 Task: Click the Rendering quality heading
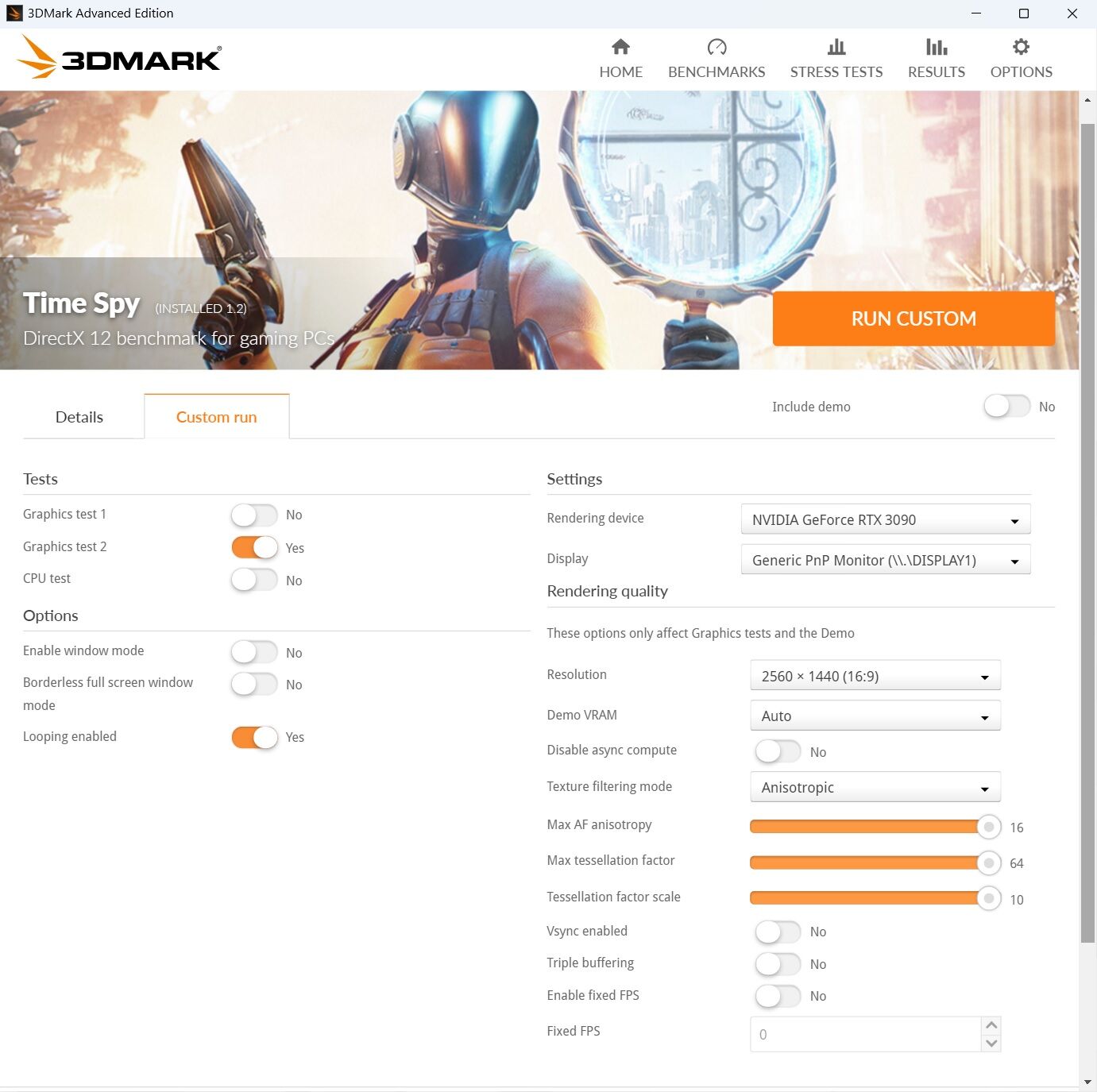[608, 591]
